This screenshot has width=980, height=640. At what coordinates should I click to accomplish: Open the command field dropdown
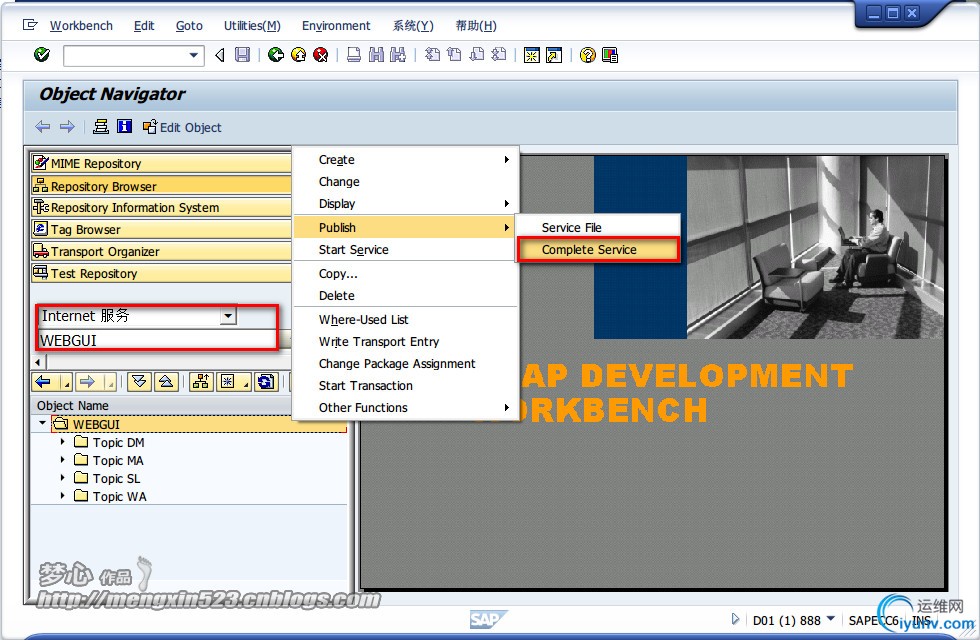(x=194, y=56)
